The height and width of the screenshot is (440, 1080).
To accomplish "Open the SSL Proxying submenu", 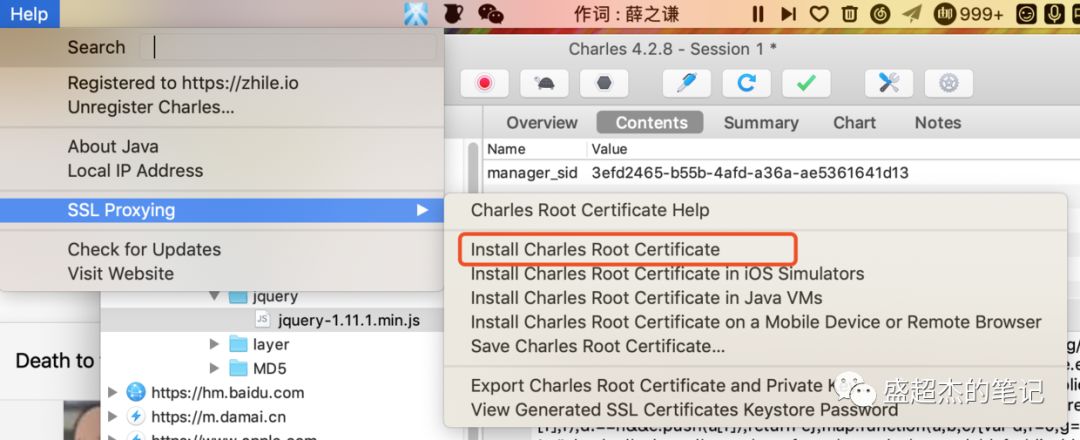I will coord(222,210).
